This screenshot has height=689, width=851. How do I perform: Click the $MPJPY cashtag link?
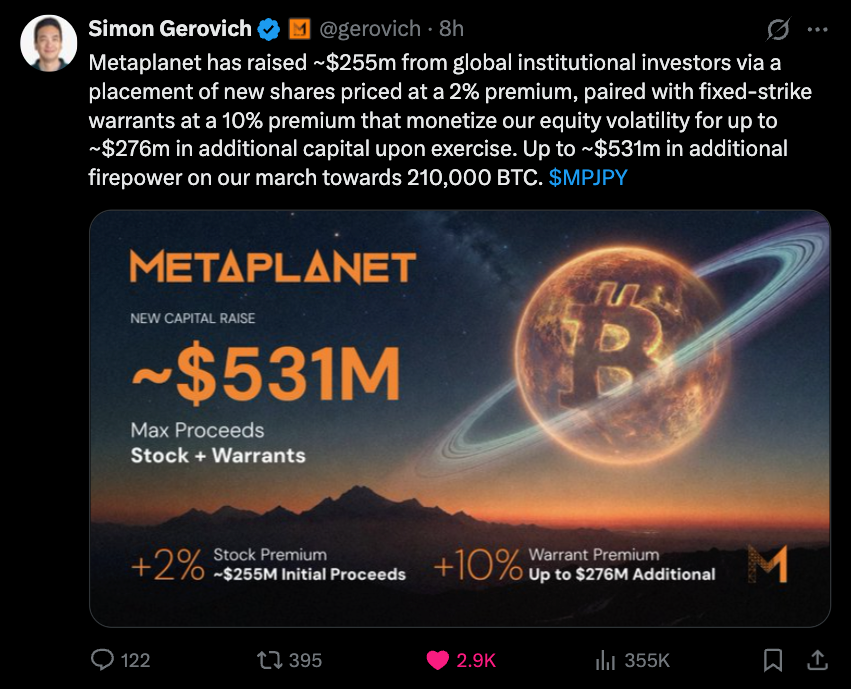(x=586, y=177)
